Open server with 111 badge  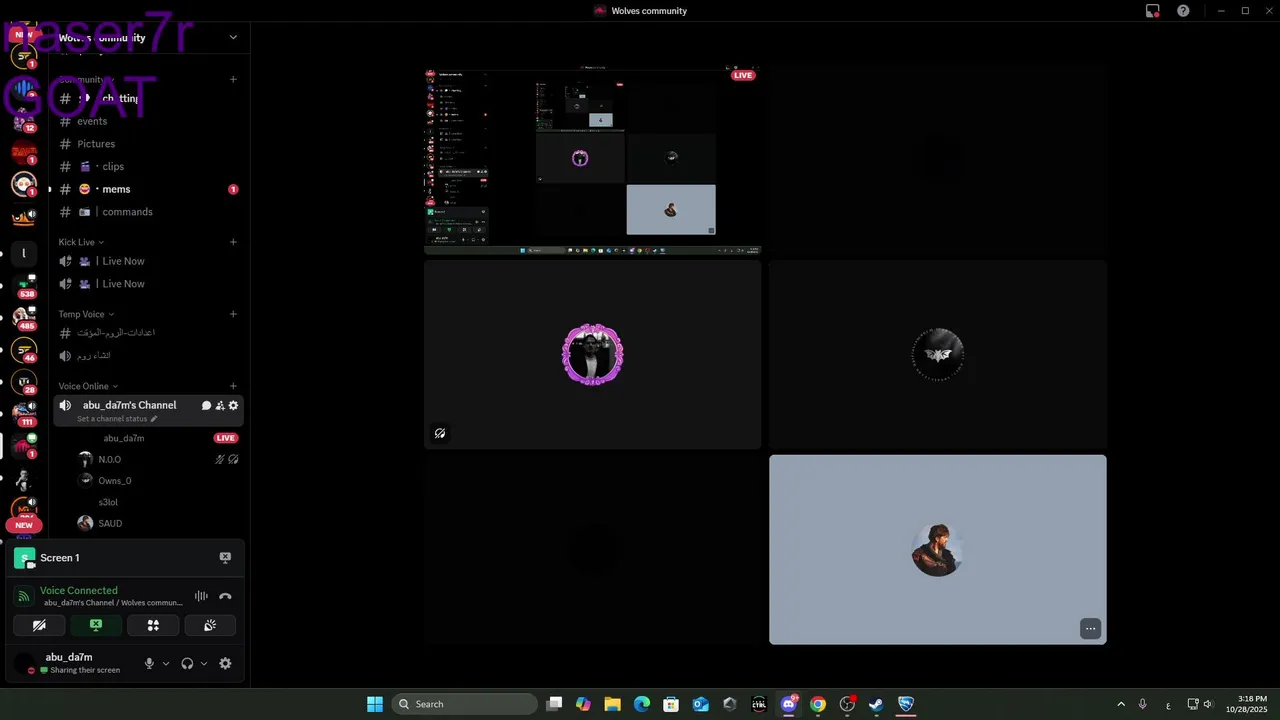[x=24, y=414]
